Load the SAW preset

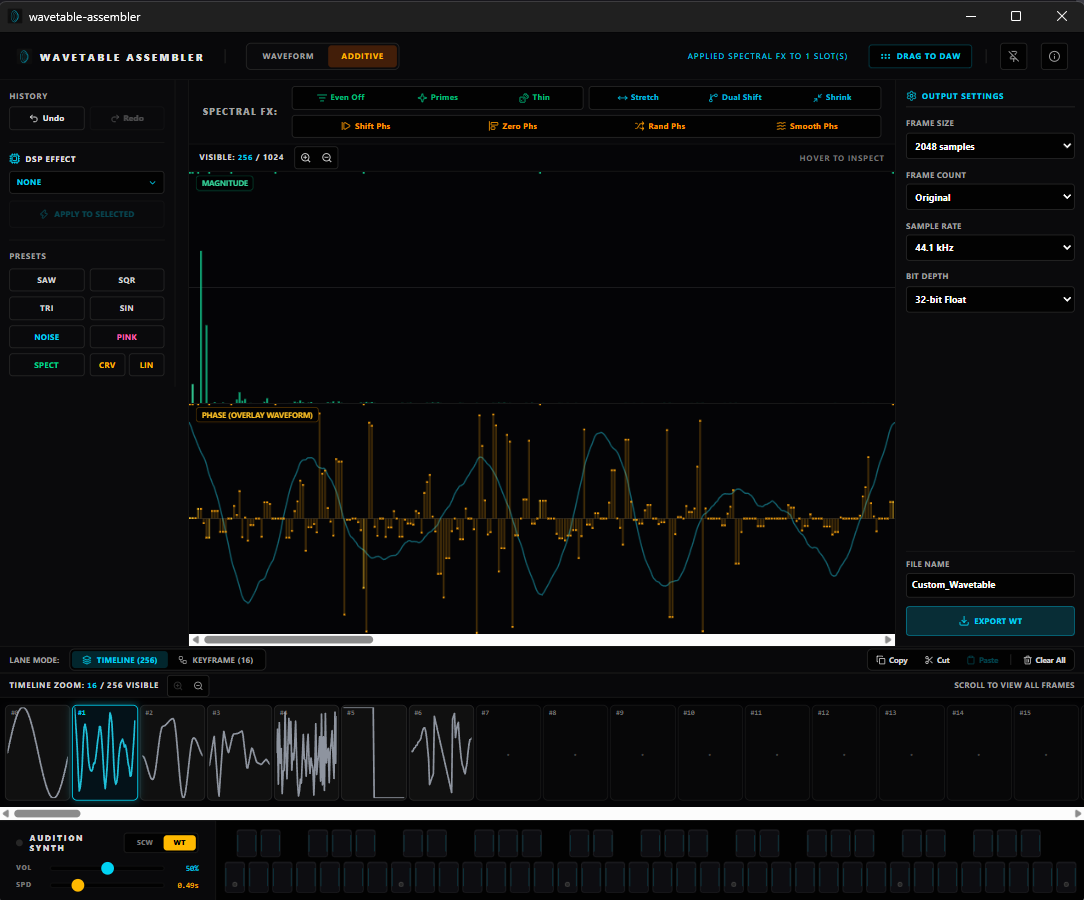[x=47, y=280]
